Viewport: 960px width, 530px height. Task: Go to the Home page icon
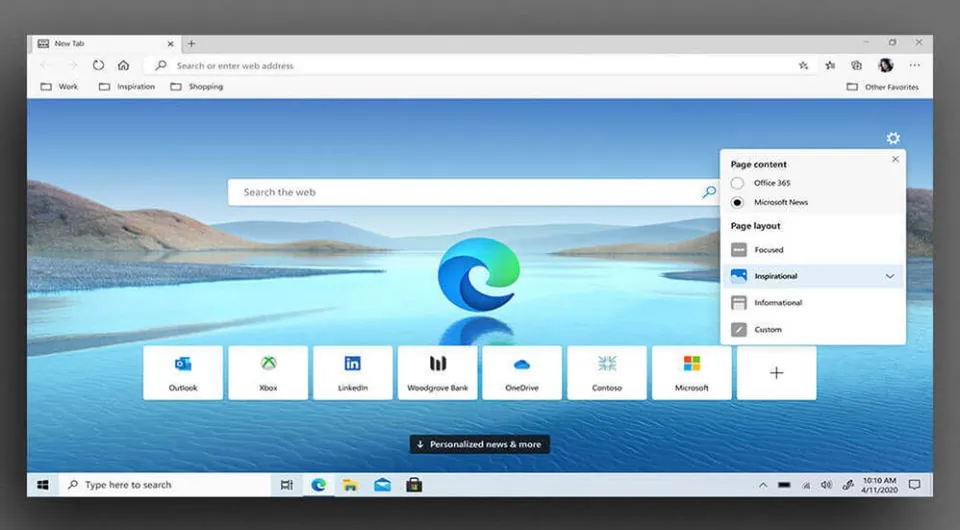coord(124,65)
